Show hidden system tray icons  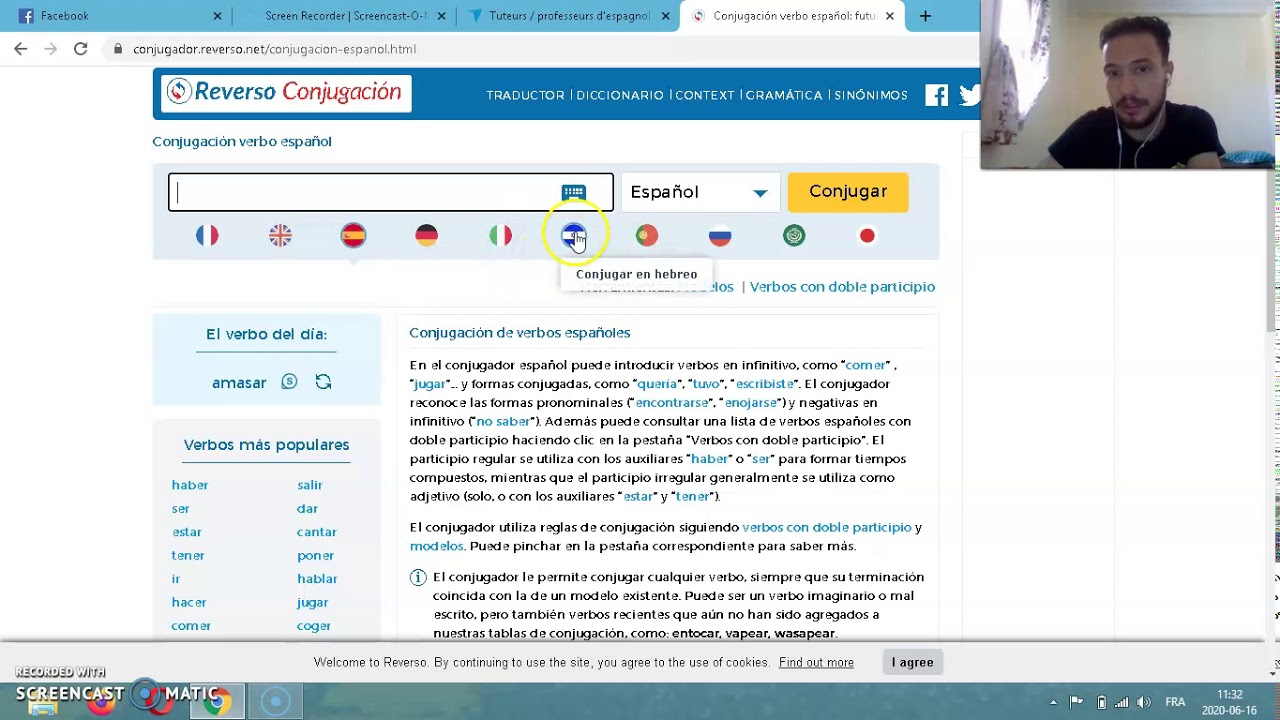point(1053,702)
